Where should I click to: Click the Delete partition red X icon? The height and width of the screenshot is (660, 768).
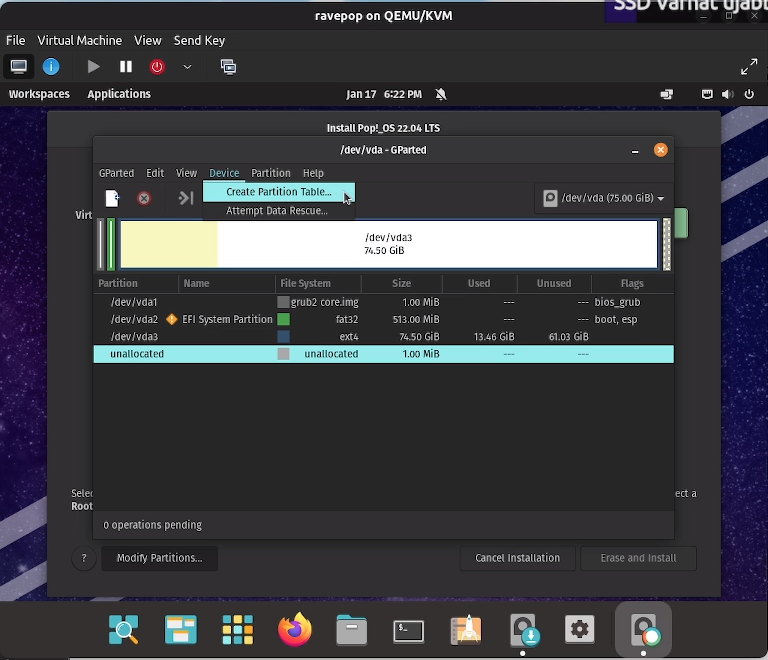click(144, 198)
